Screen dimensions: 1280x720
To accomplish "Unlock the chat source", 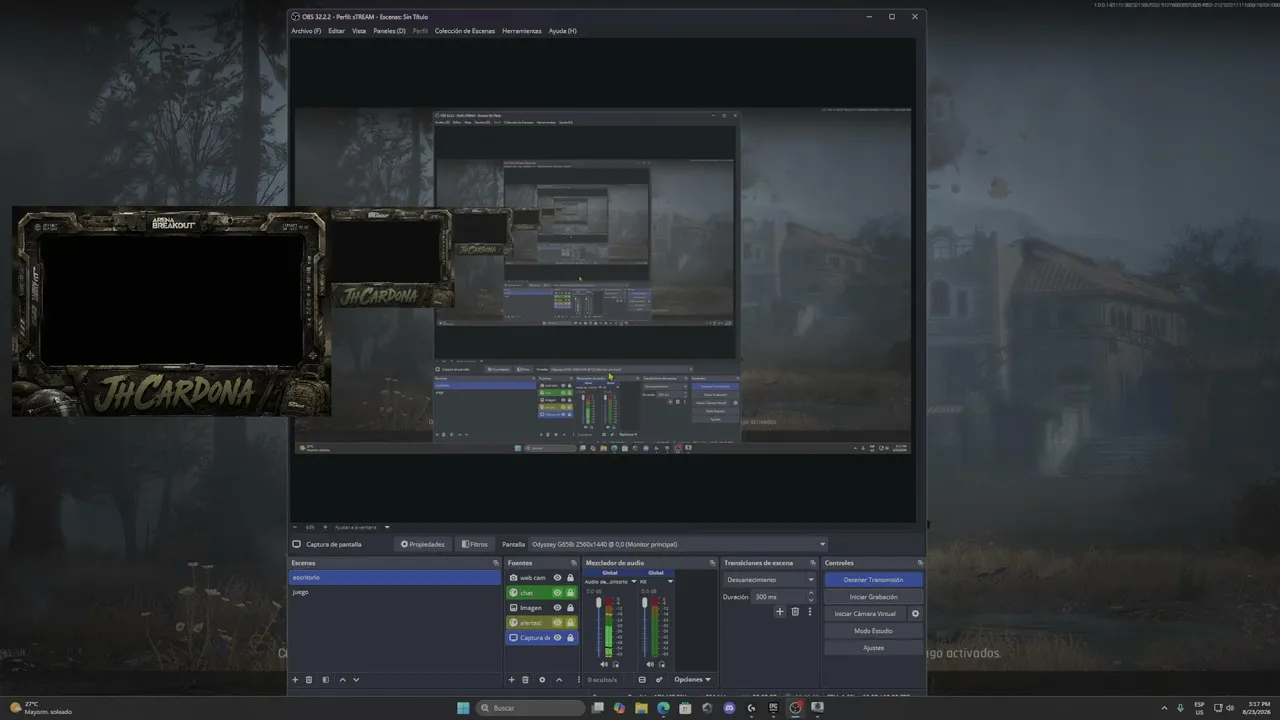I will (x=570, y=593).
